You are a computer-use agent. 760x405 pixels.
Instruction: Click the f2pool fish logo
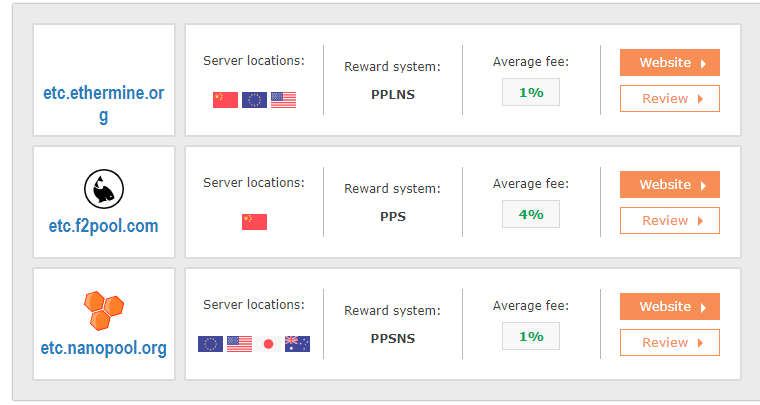[x=104, y=189]
